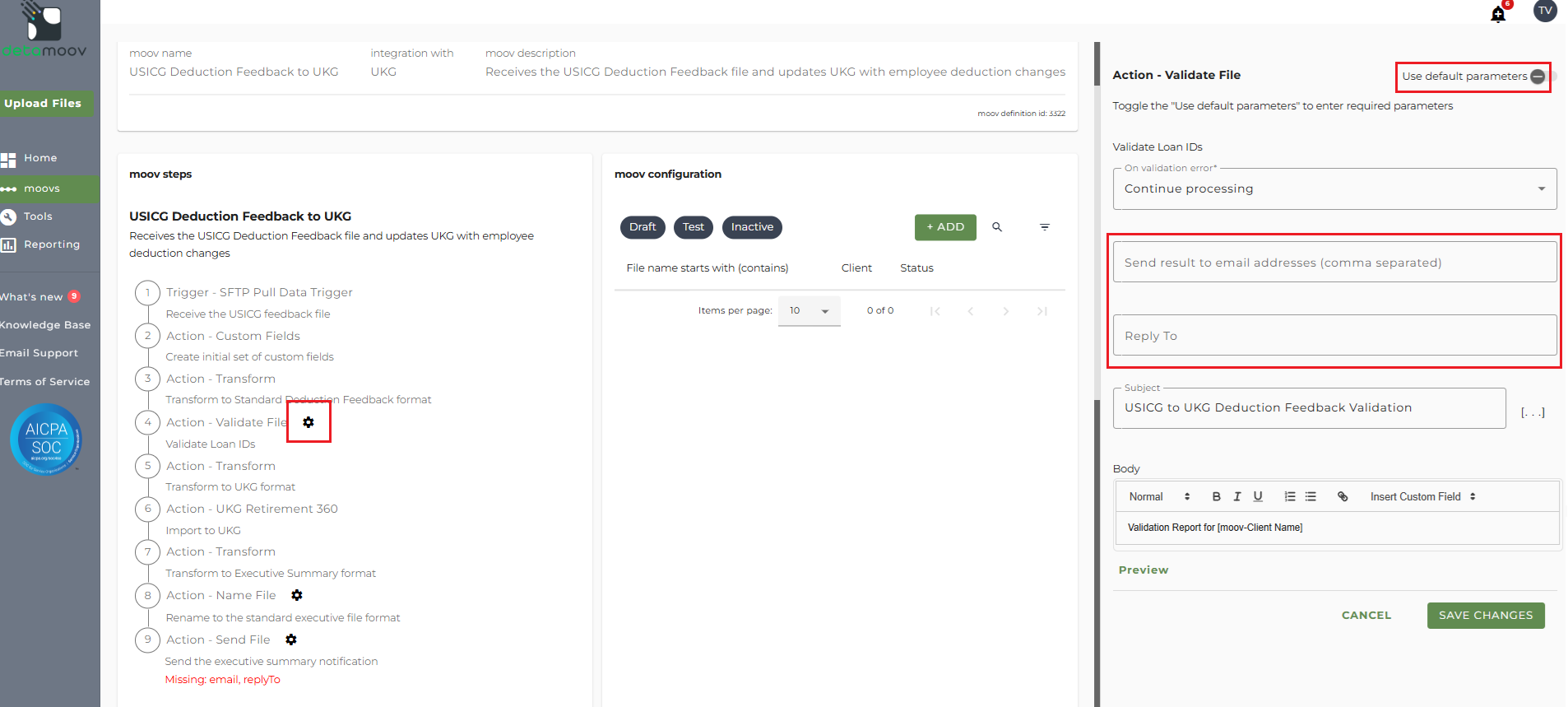Click the Preview link
Viewport: 1568px width, 707px height.
pyautogui.click(x=1144, y=570)
